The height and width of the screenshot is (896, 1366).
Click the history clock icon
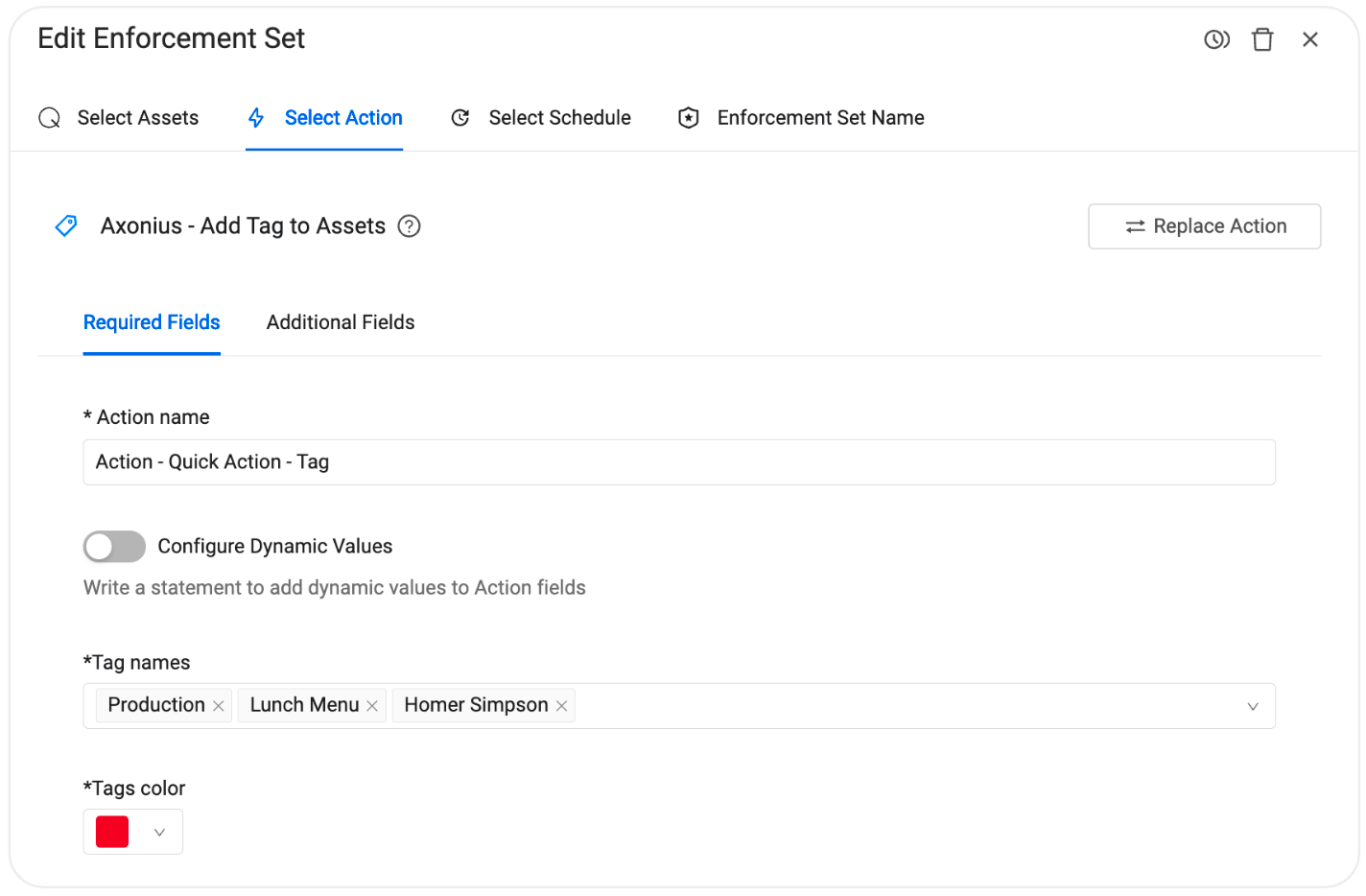click(x=1216, y=39)
